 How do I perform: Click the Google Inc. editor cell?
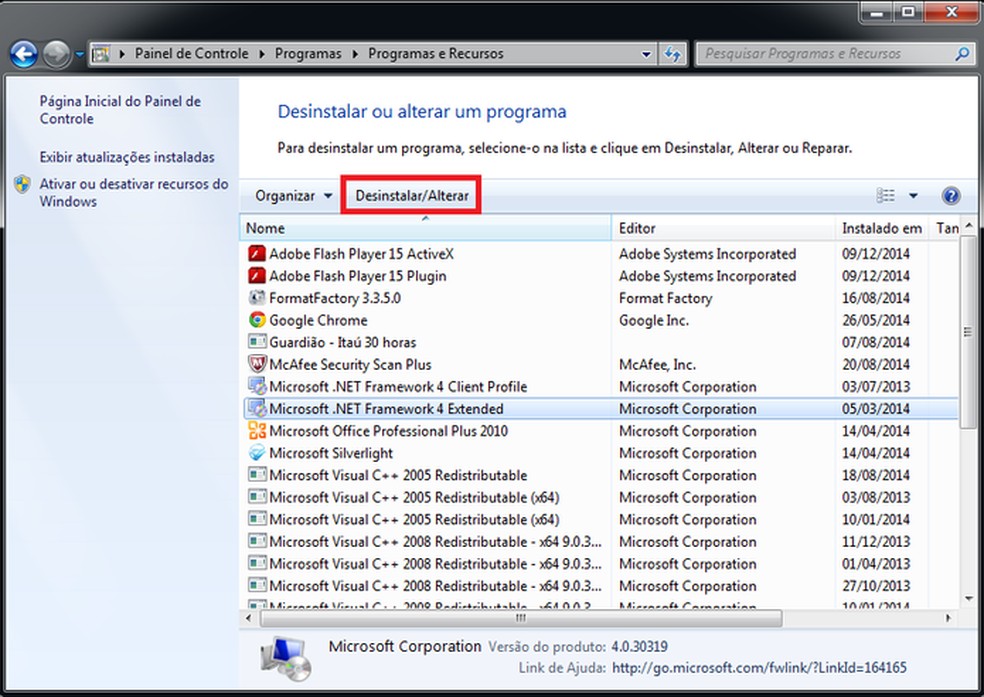coord(654,321)
